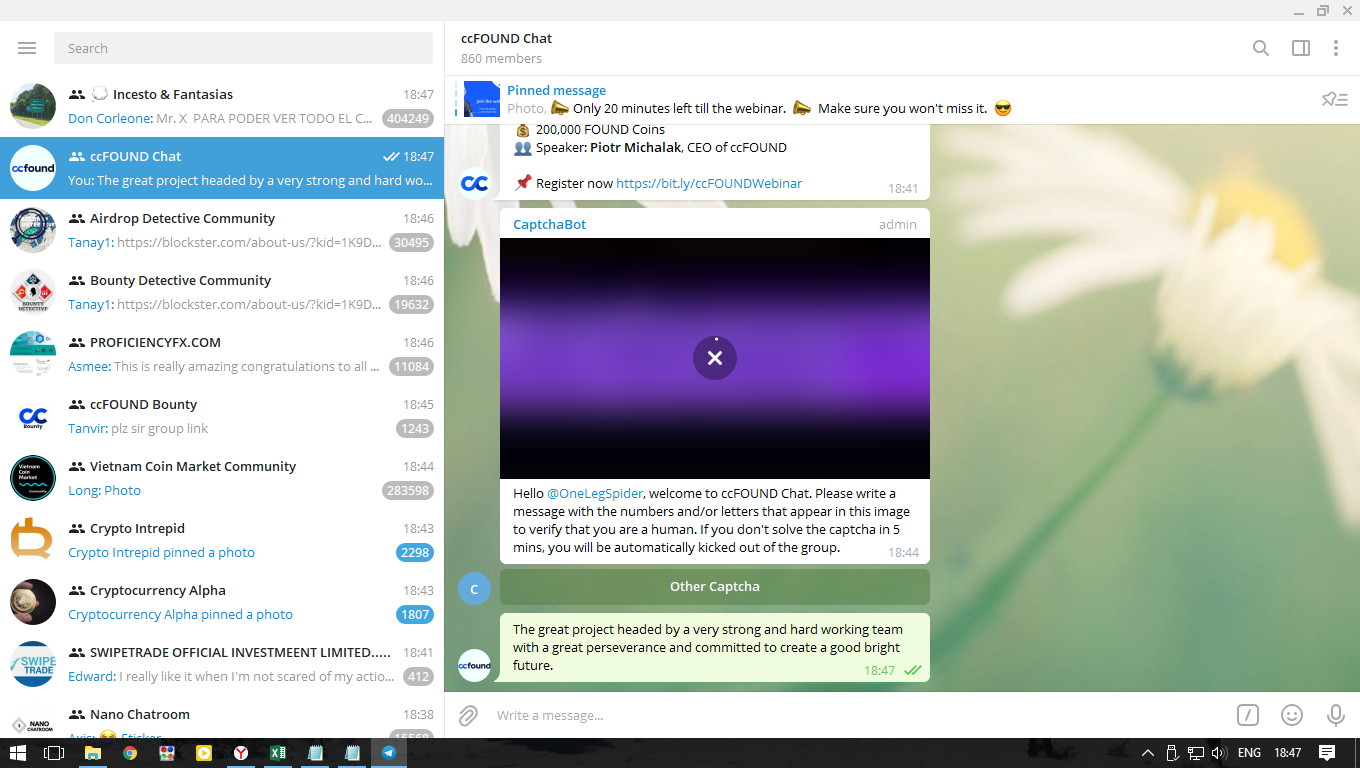Click the admin label on CaptchaBot's message
1360x768 pixels.
898,225
